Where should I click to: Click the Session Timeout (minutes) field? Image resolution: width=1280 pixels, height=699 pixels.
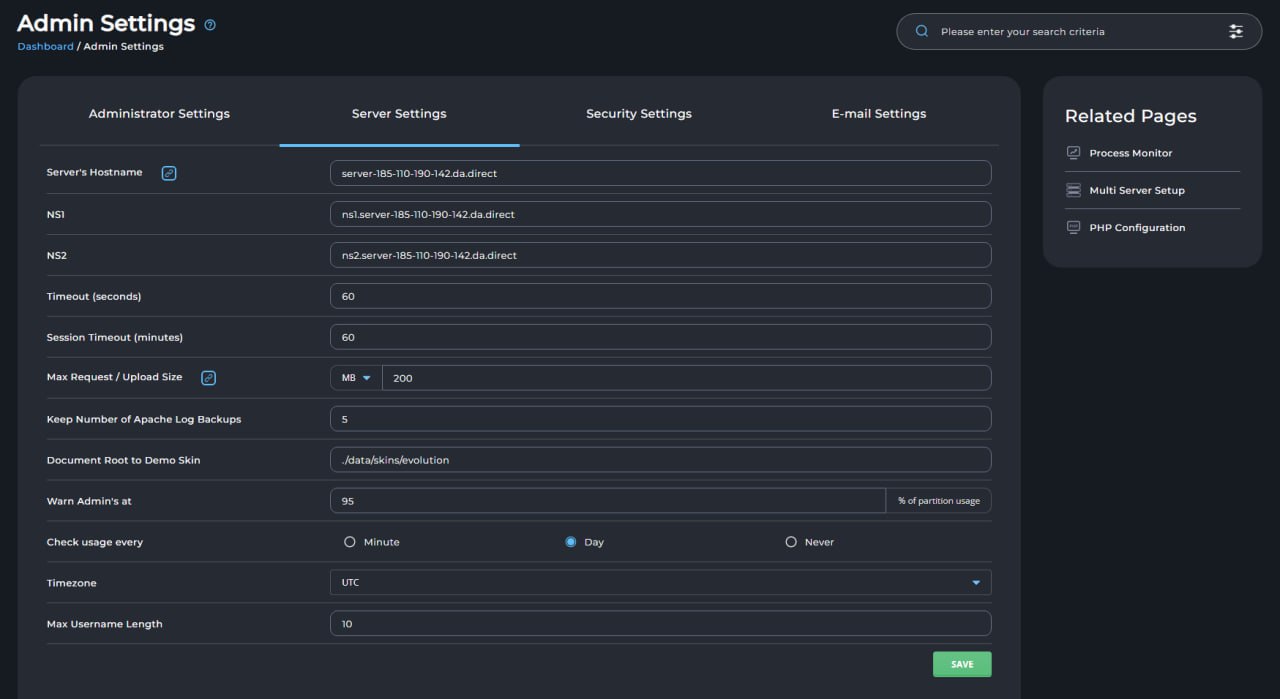click(x=660, y=337)
